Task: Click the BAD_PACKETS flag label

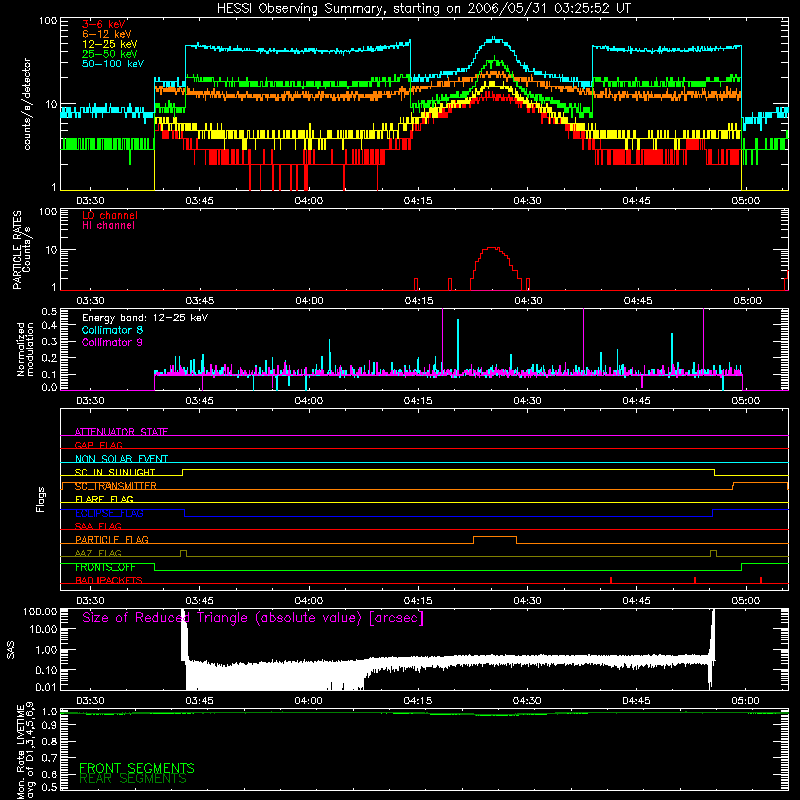Action: click(109, 580)
